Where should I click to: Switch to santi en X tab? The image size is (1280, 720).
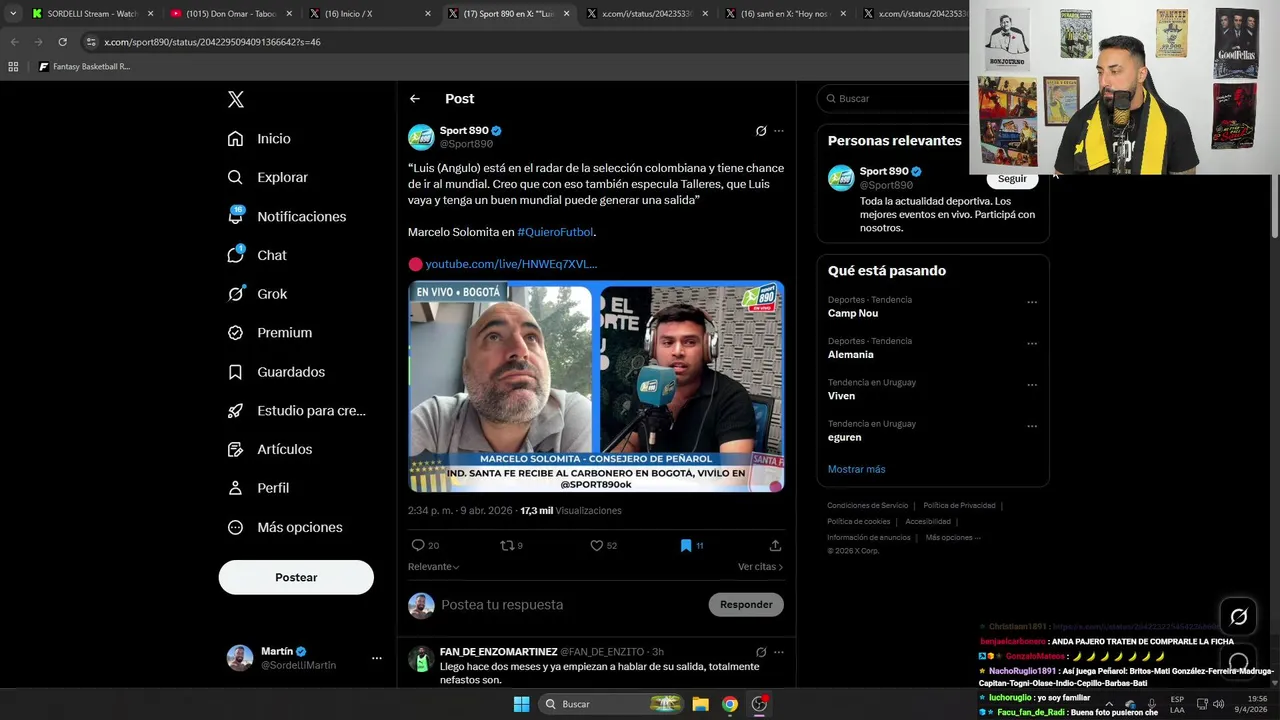(x=786, y=14)
